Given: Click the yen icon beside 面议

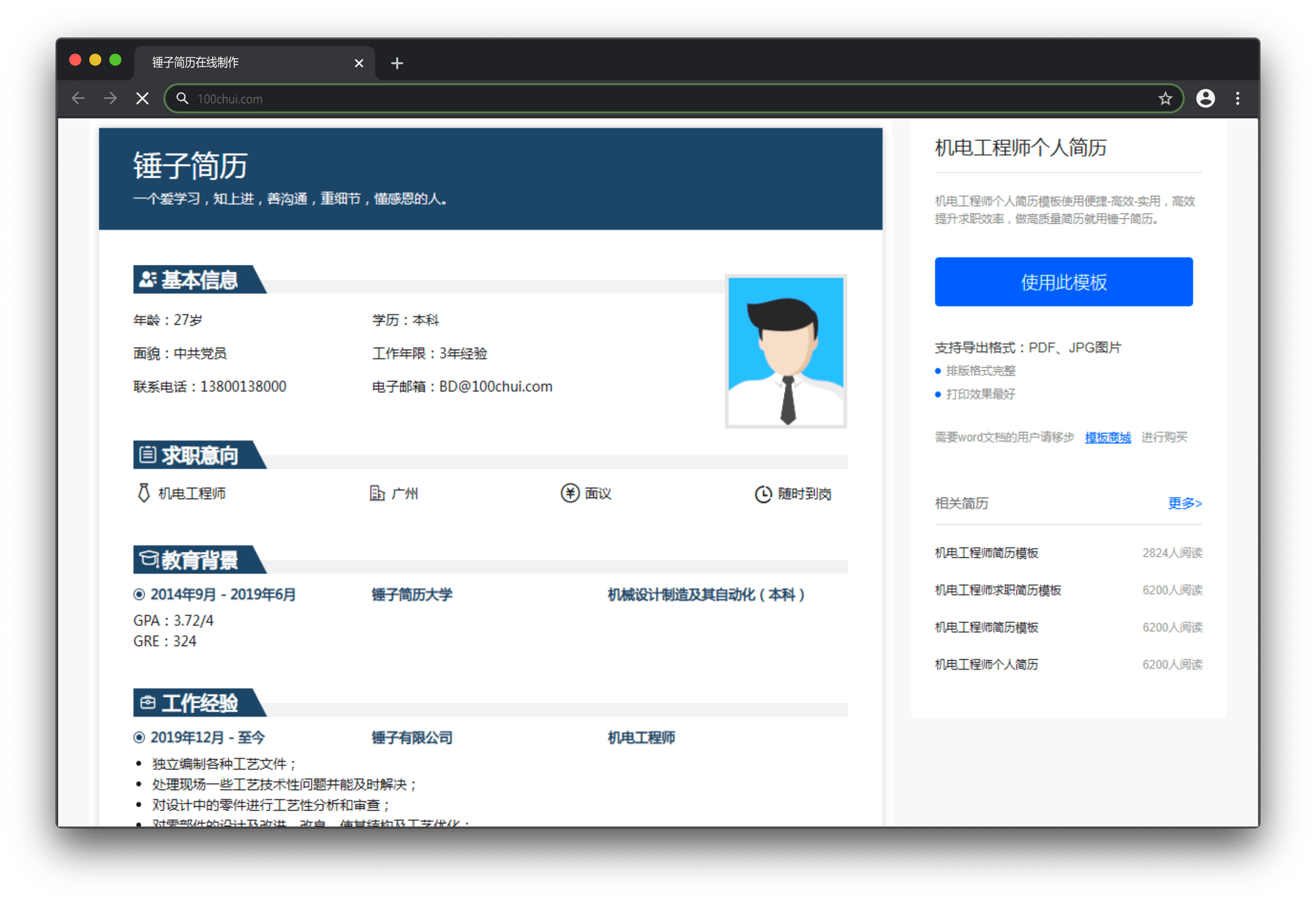Looking at the screenshot, I should click(570, 493).
